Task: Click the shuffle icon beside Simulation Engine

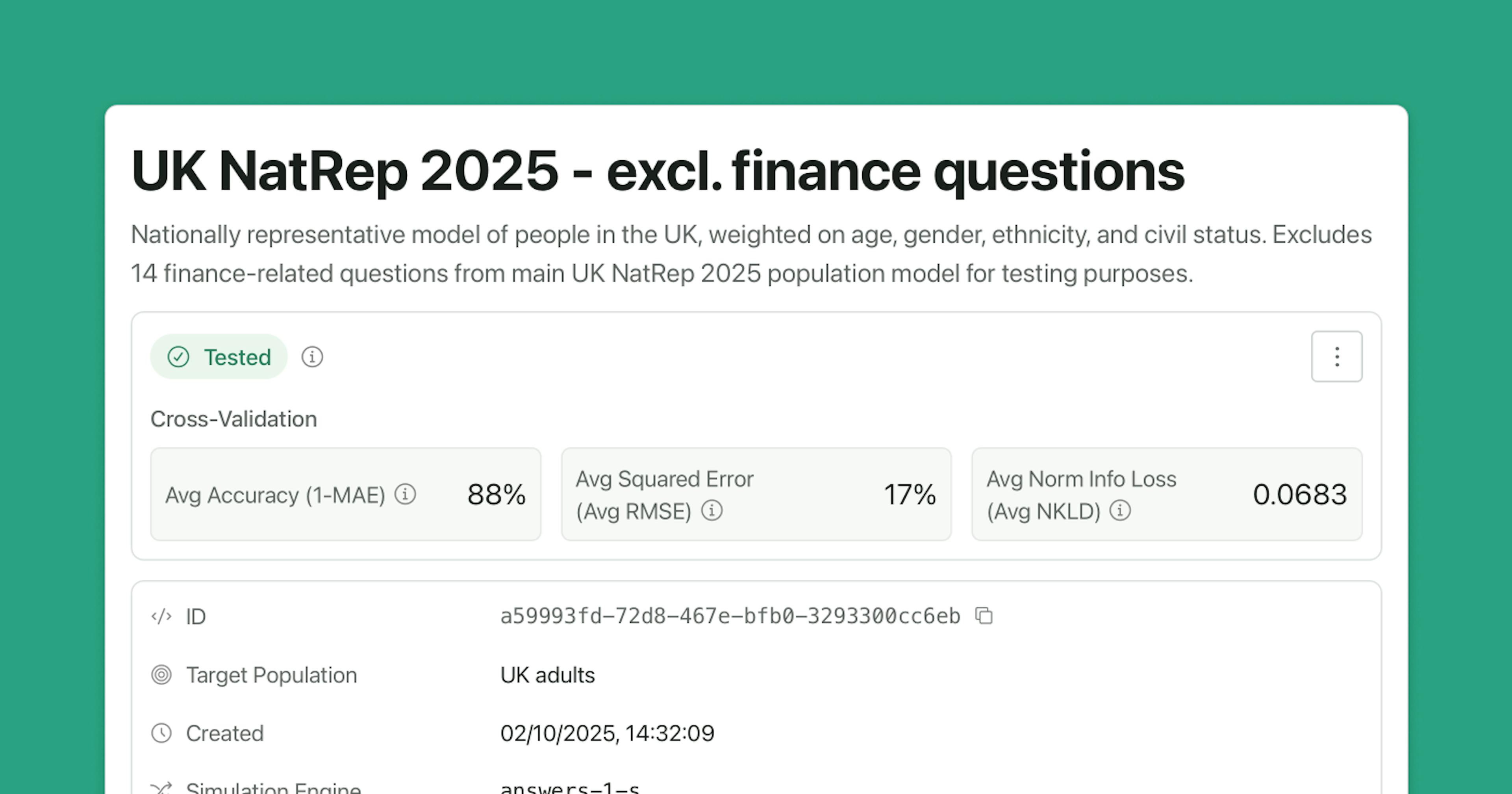Action: (x=161, y=788)
